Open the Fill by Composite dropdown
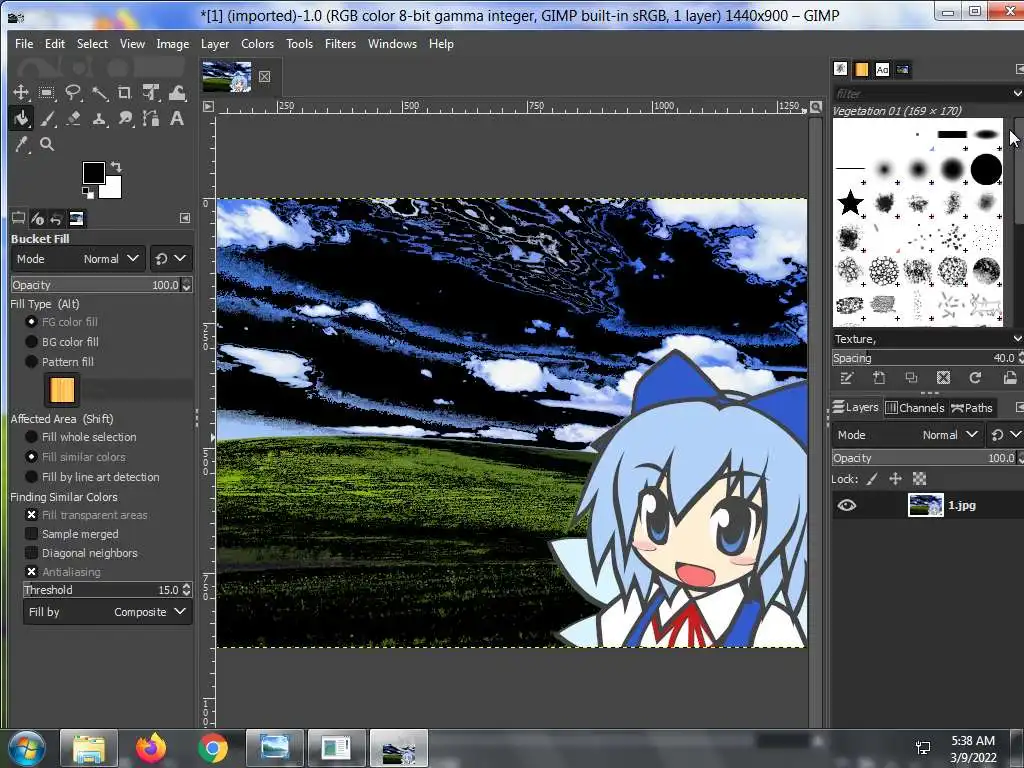The image size is (1024, 768). [x=108, y=612]
